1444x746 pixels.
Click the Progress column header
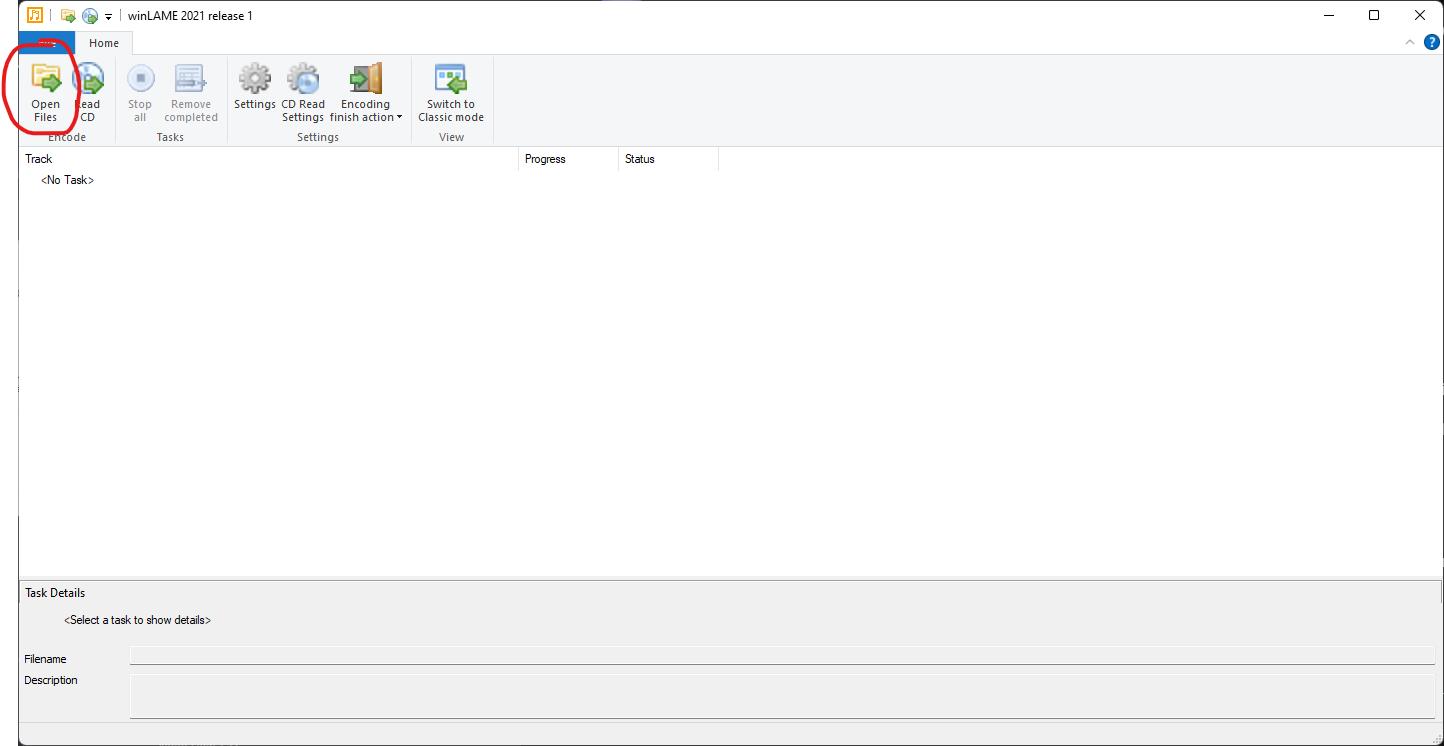coord(568,159)
